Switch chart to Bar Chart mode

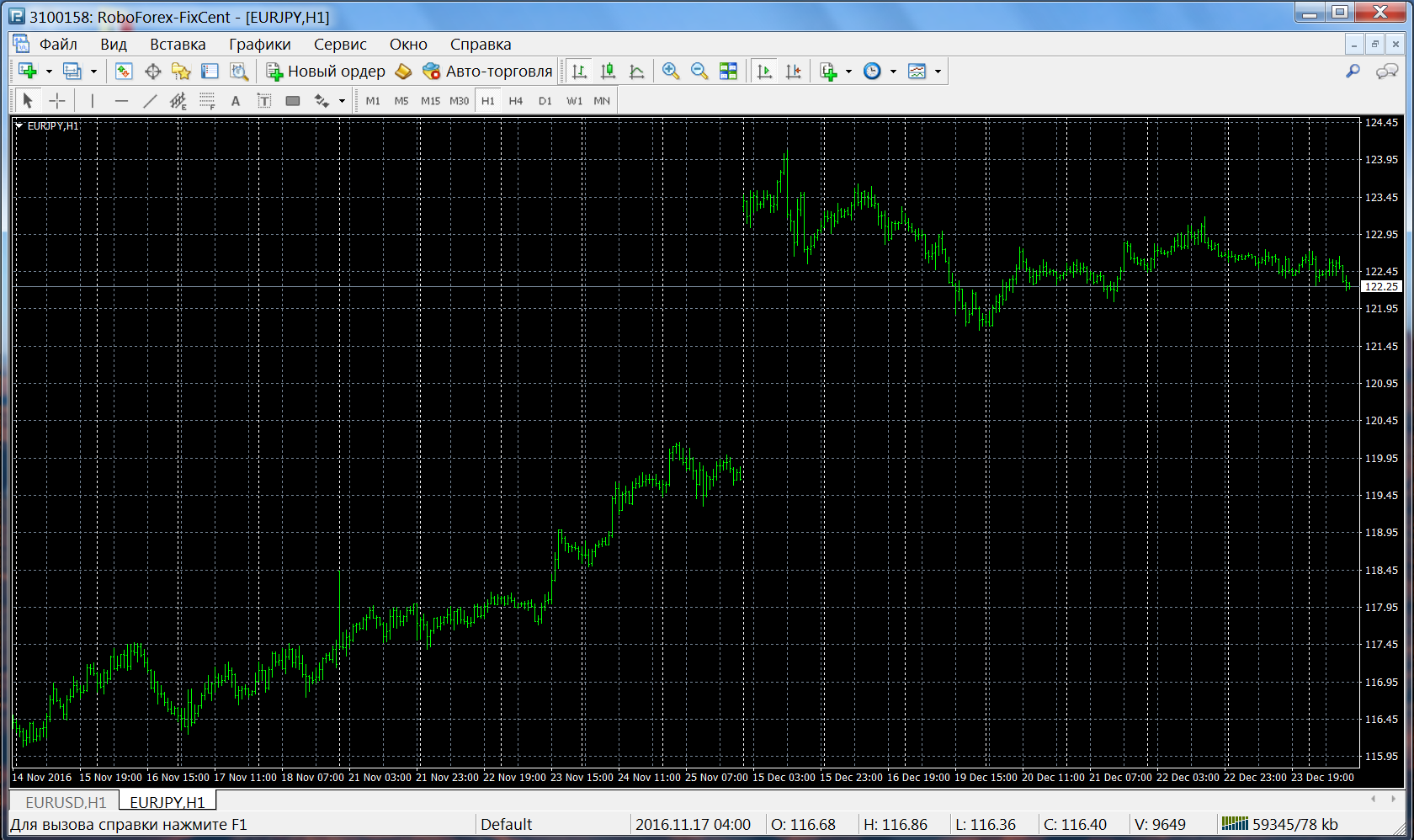tap(579, 72)
